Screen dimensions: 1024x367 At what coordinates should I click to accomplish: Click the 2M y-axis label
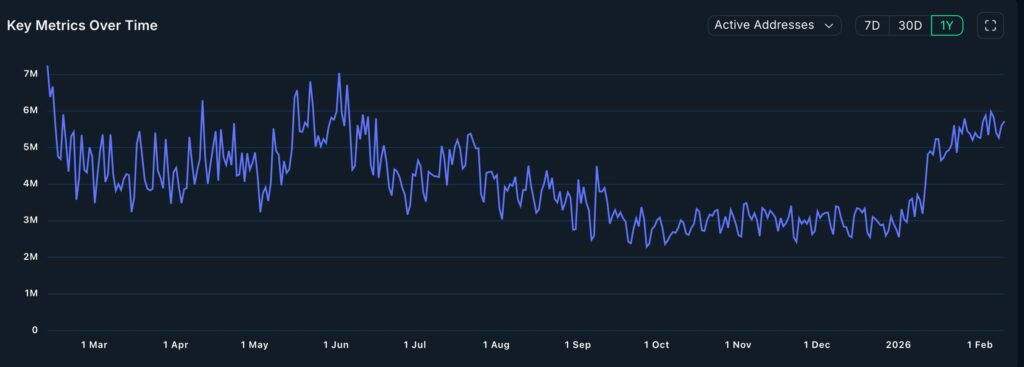(31, 257)
